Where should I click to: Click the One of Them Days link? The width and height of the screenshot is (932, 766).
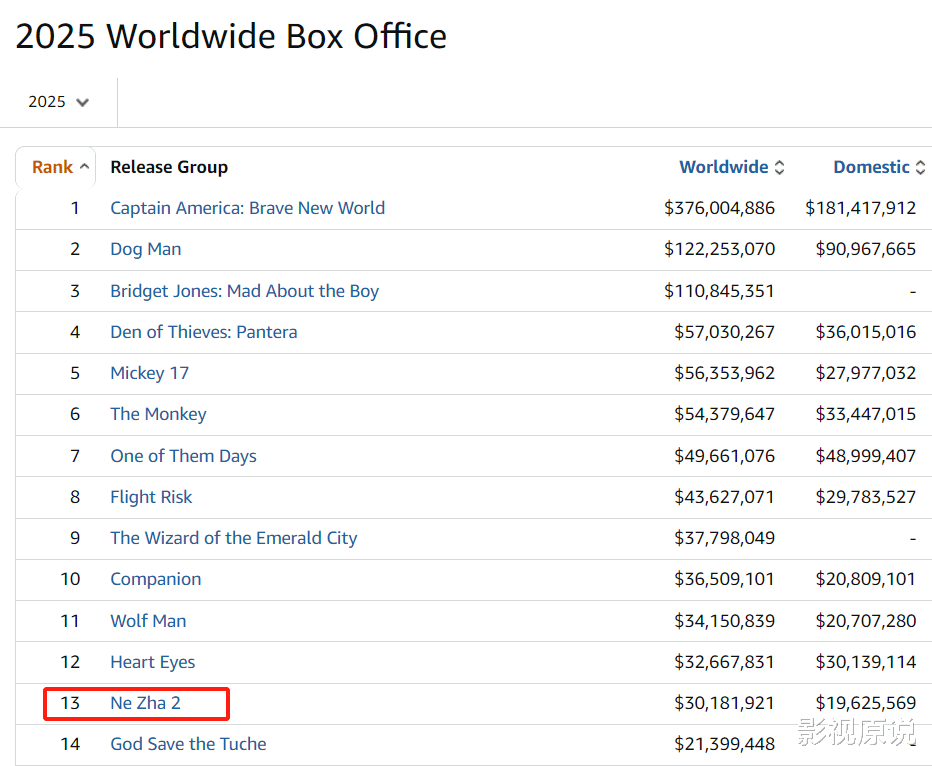tap(183, 456)
